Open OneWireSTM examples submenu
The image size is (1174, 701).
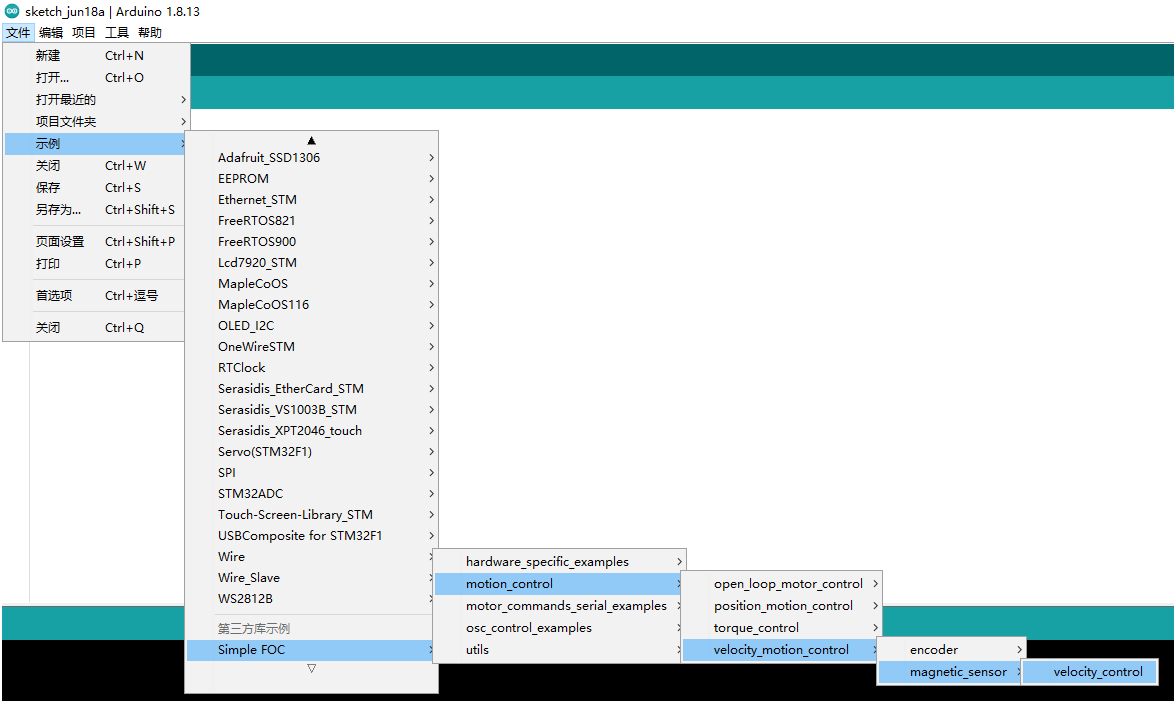point(311,346)
